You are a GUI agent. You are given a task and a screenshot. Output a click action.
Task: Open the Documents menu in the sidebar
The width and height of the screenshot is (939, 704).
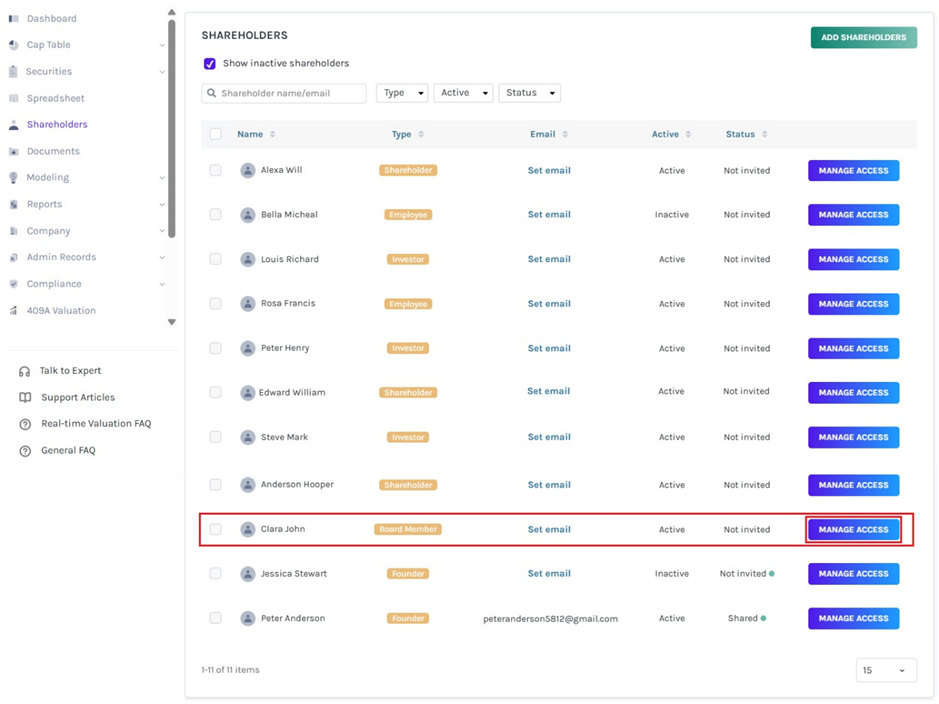(x=53, y=151)
